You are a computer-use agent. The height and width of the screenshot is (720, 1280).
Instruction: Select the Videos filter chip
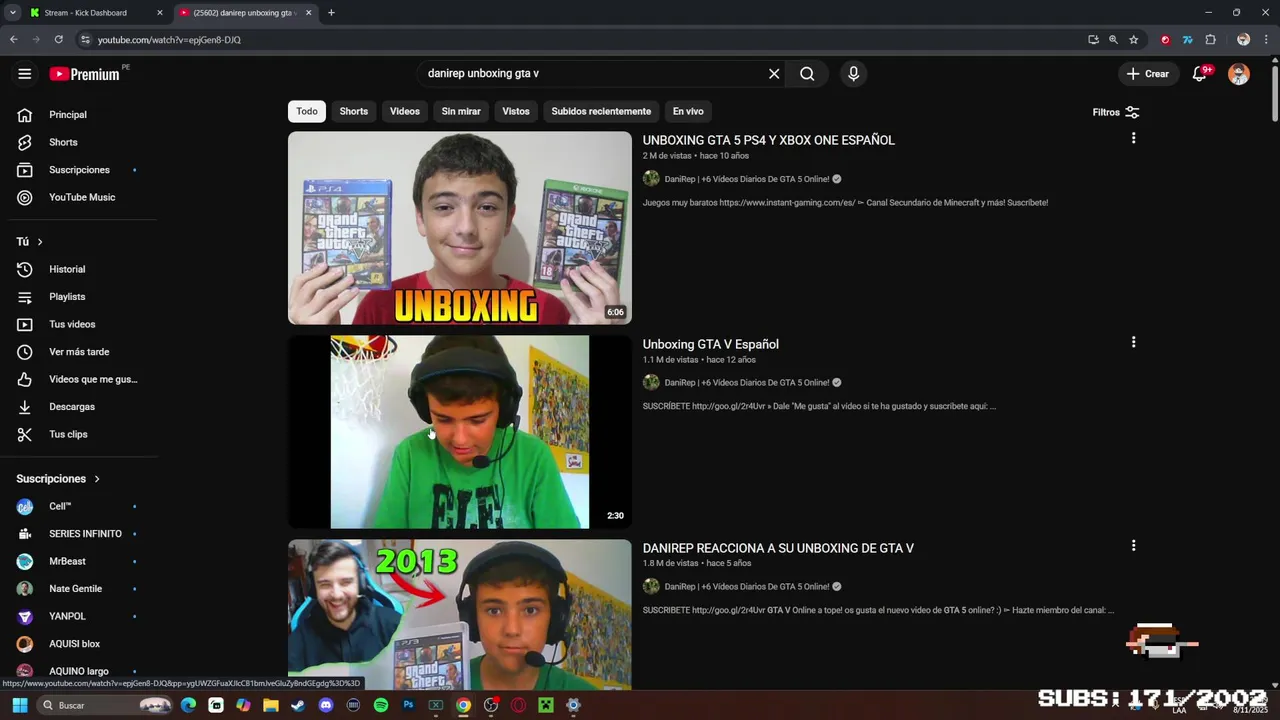click(404, 111)
